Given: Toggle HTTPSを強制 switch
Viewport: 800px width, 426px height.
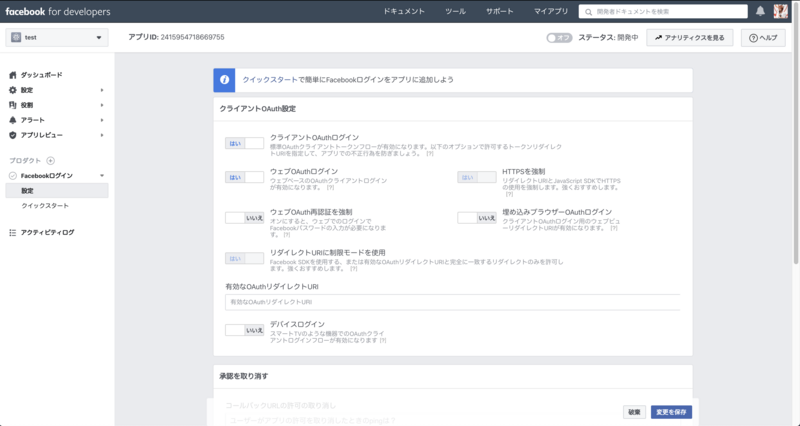Looking at the screenshot, I should (x=477, y=177).
